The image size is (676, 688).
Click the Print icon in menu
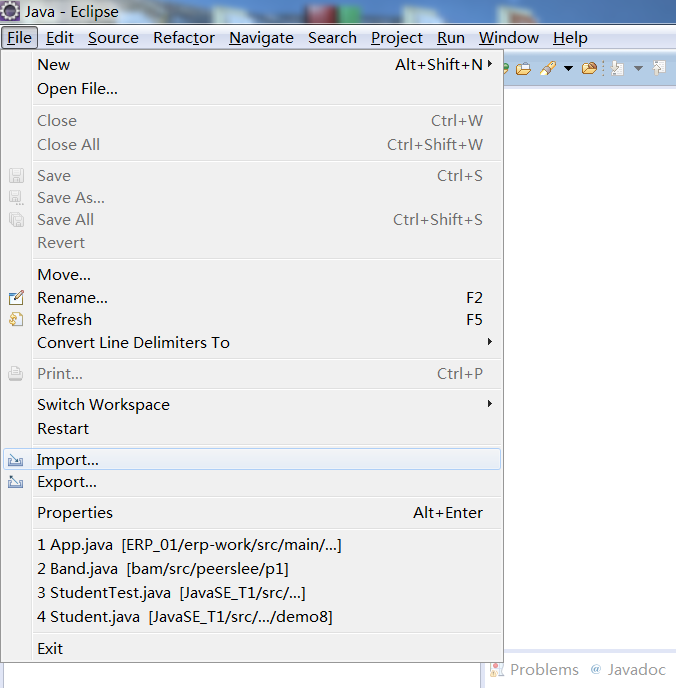[16, 373]
